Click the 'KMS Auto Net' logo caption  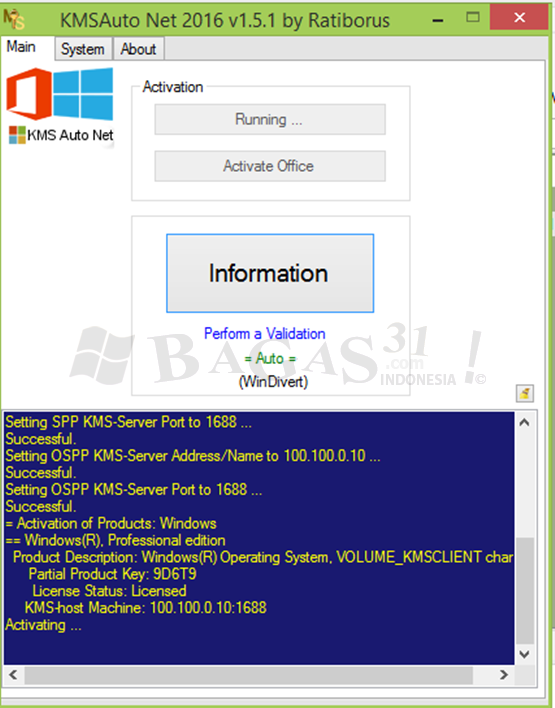click(70, 135)
